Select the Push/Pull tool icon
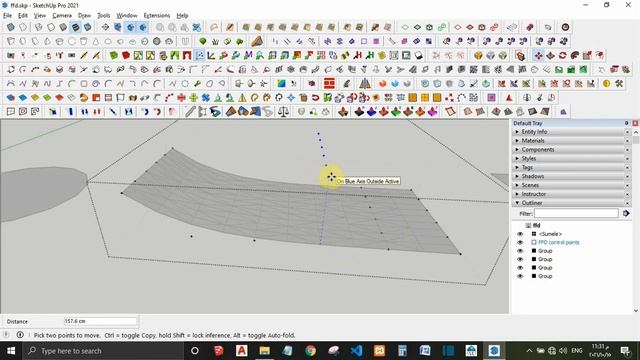 [x=551, y=56]
